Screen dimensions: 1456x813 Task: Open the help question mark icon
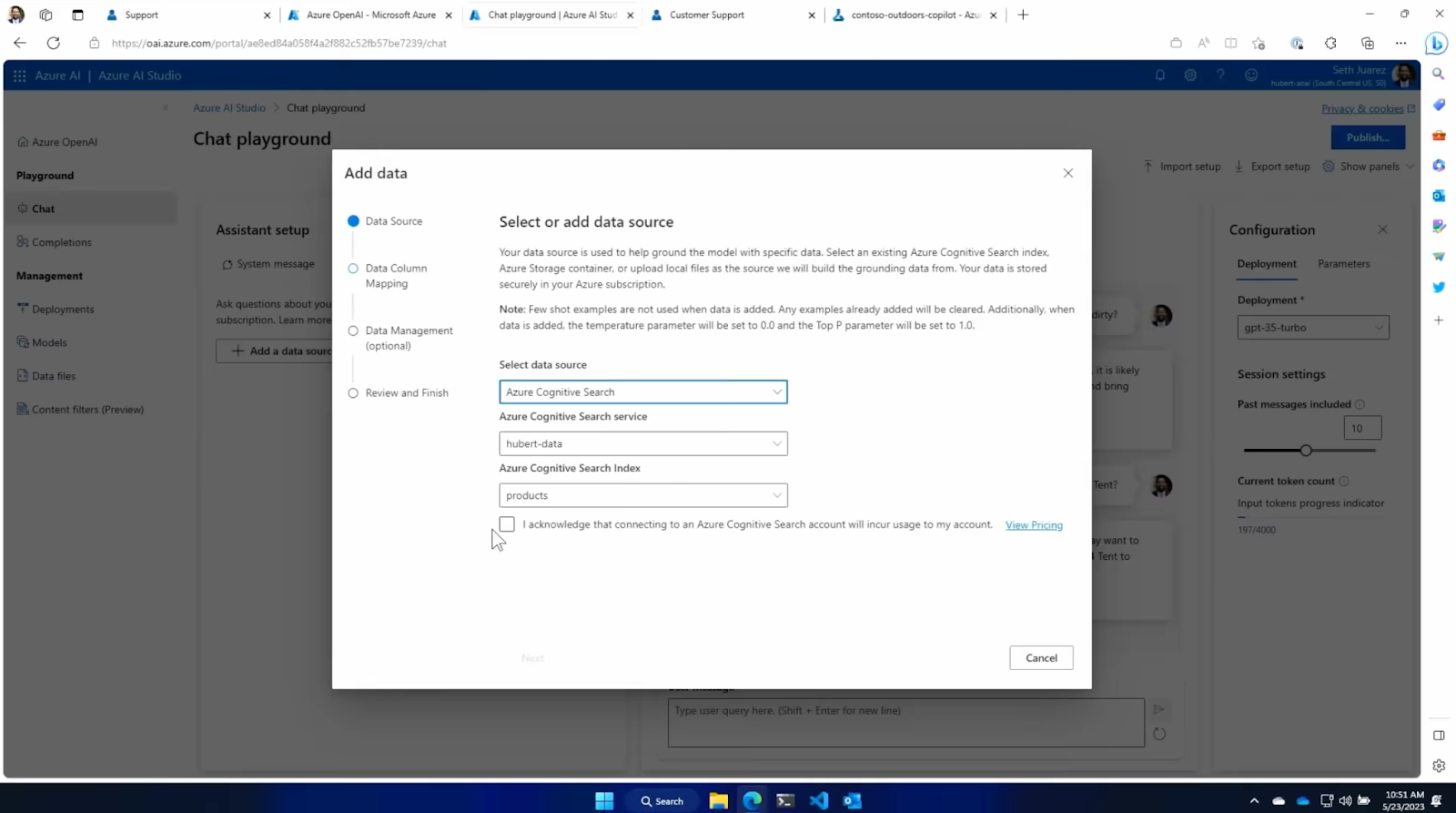(x=1220, y=76)
